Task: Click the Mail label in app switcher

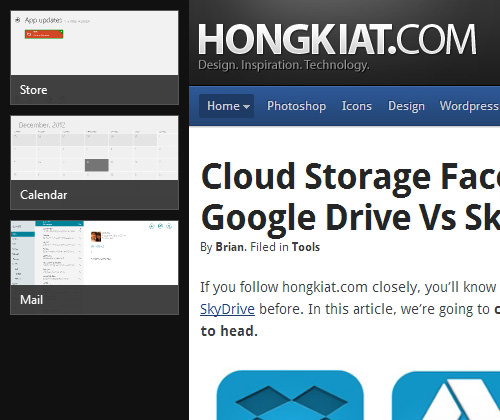Action: pos(32,300)
